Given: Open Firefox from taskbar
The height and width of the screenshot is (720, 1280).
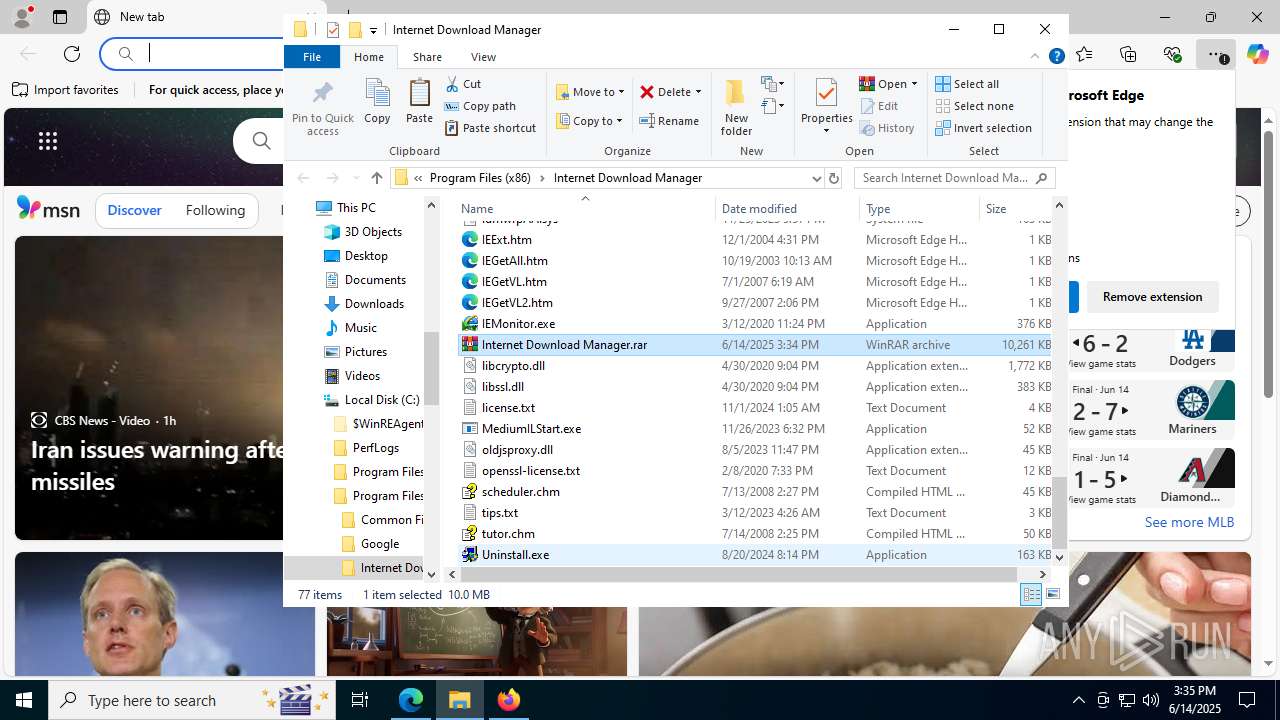Looking at the screenshot, I should click(508, 700).
